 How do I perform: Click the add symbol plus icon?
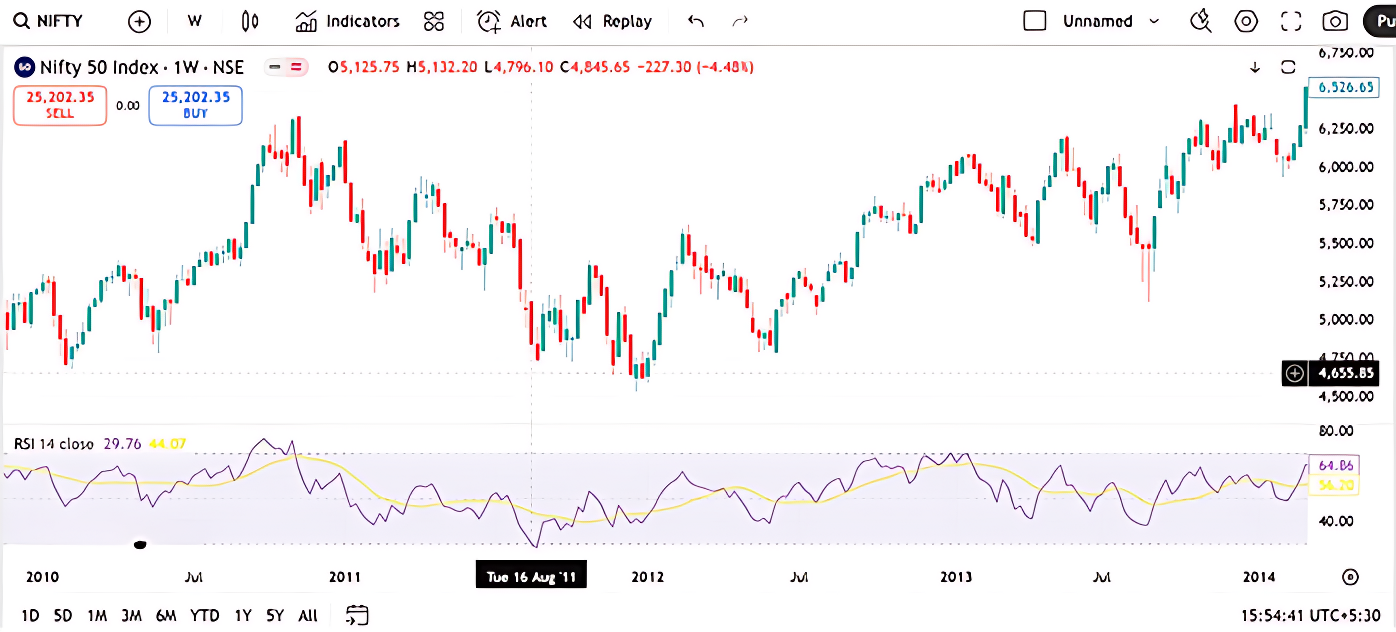coord(140,21)
